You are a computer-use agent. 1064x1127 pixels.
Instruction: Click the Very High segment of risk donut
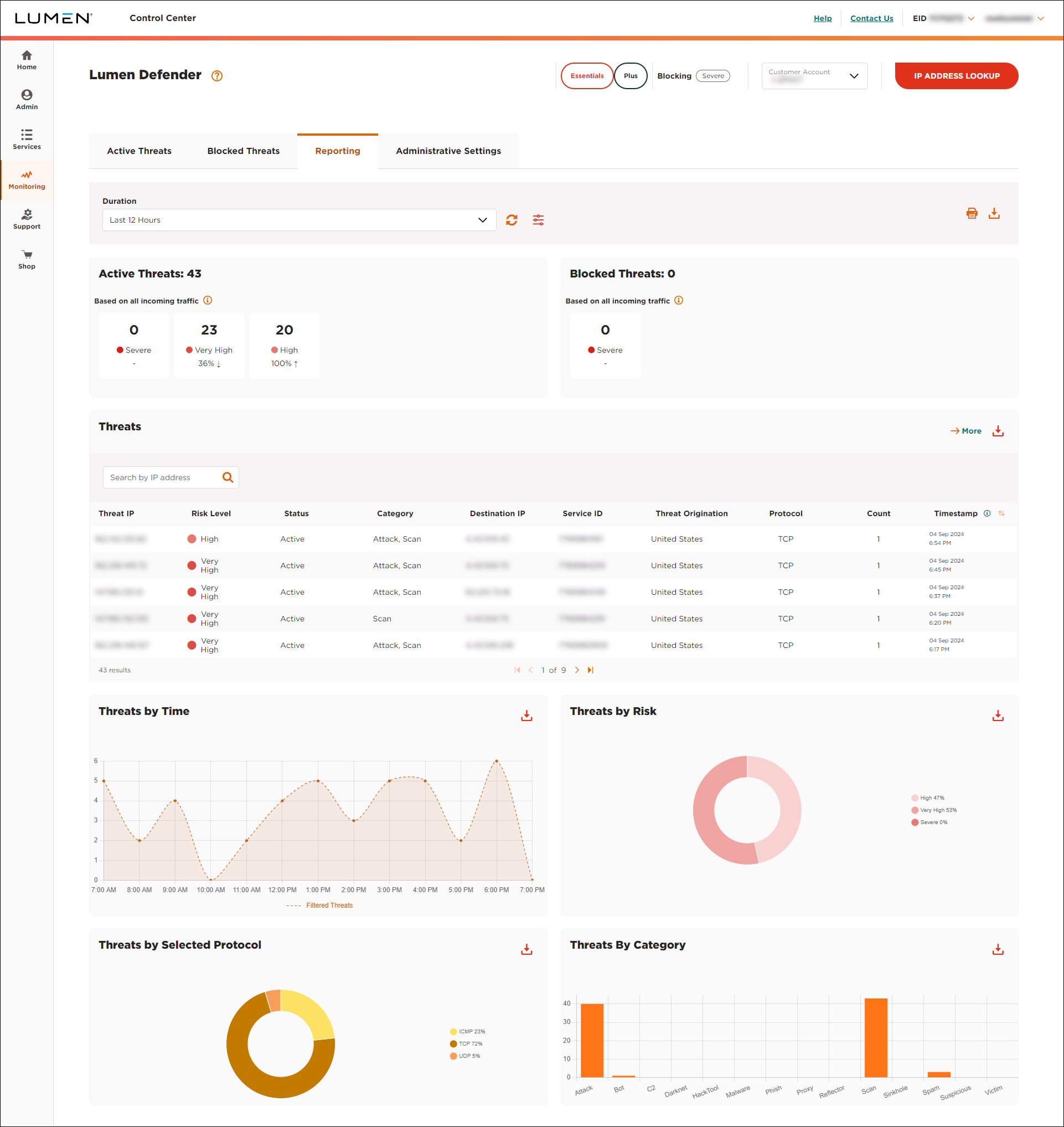click(x=704, y=811)
